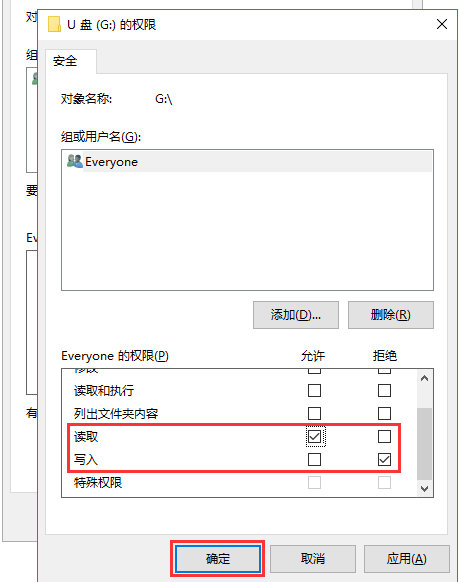This screenshot has height=582, width=459.
Task: Close the U盘 (G:) permissions dialog
Action: (442, 24)
